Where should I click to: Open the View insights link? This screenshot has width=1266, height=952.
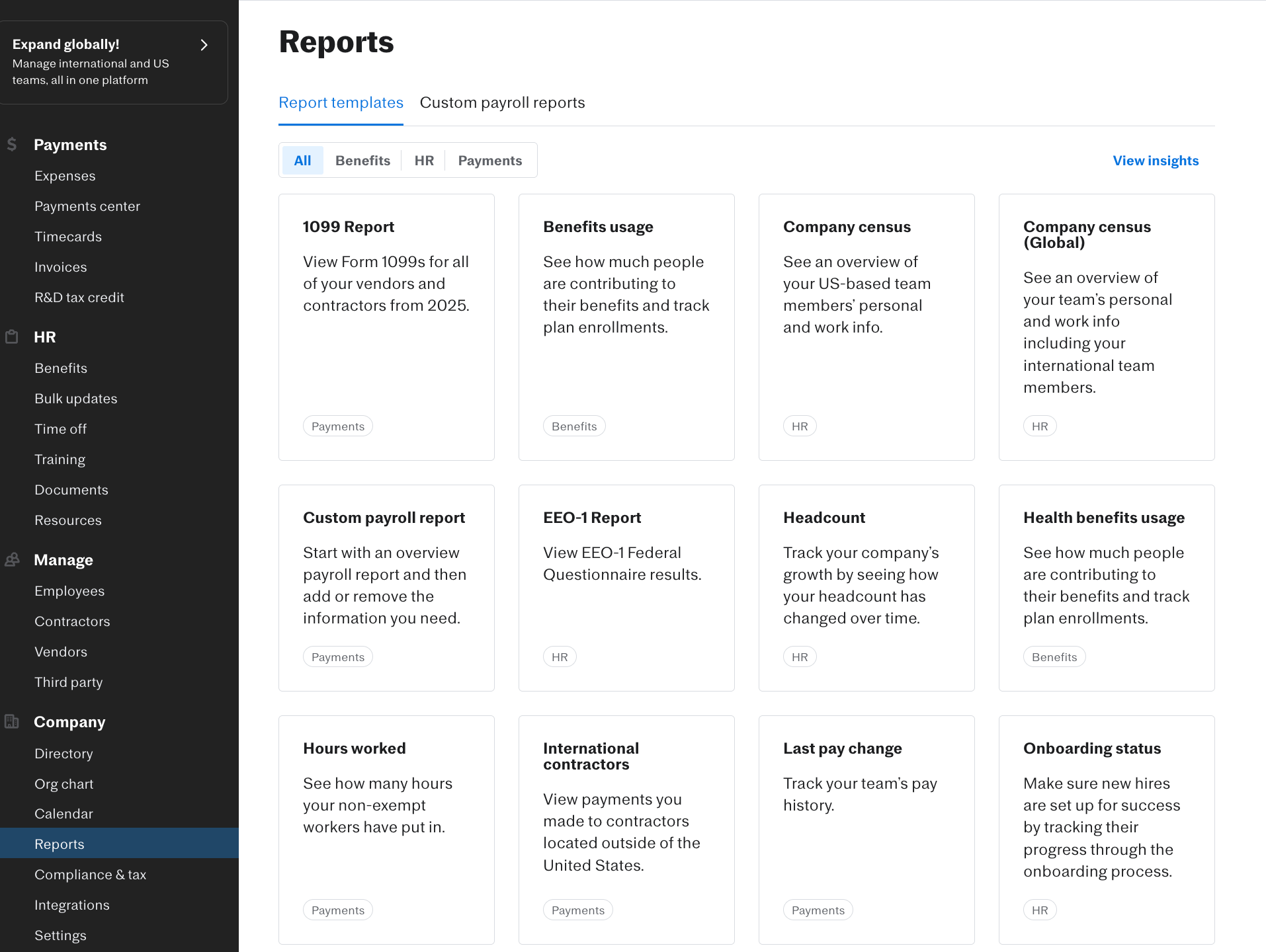(1155, 160)
